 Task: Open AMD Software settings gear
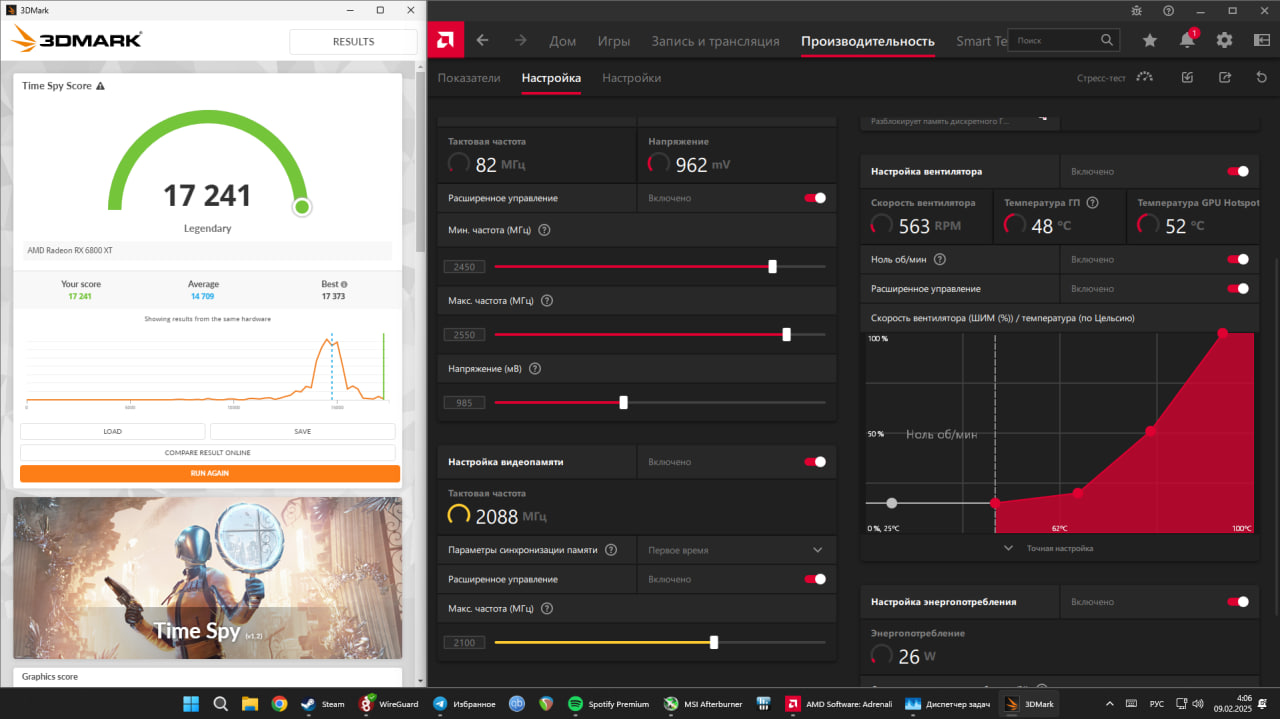1224,40
